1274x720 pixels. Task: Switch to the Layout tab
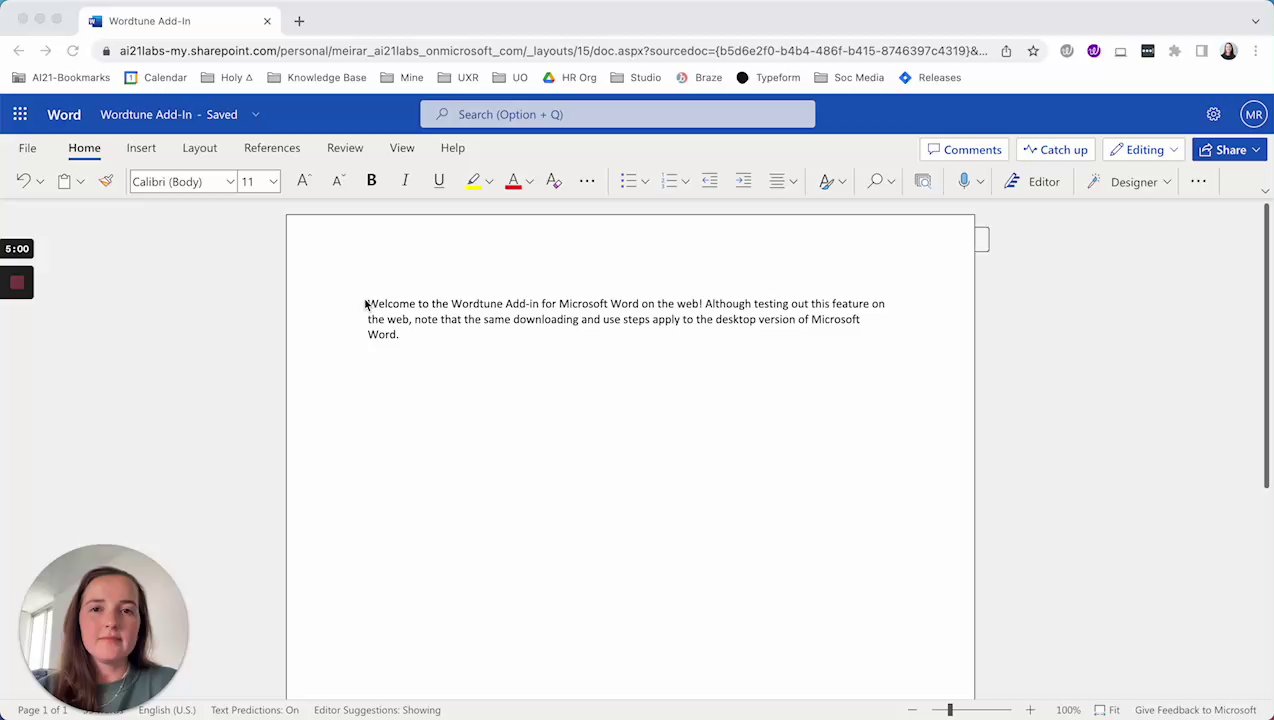[x=199, y=148]
